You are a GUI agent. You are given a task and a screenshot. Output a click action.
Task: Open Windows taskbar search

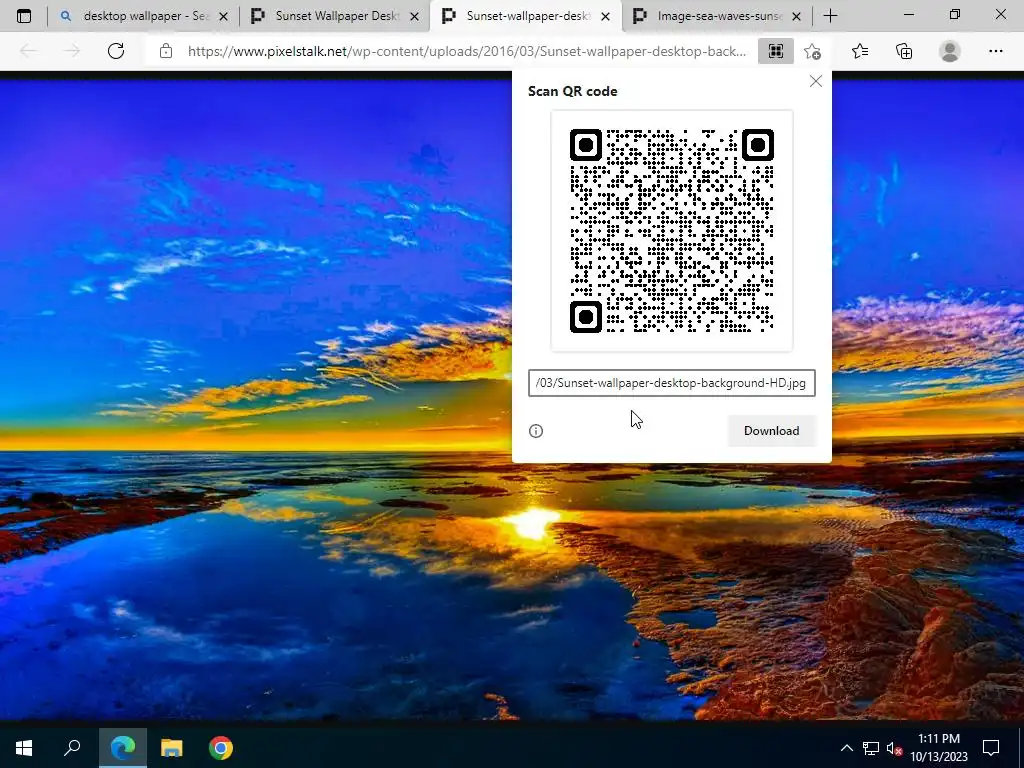click(x=72, y=748)
